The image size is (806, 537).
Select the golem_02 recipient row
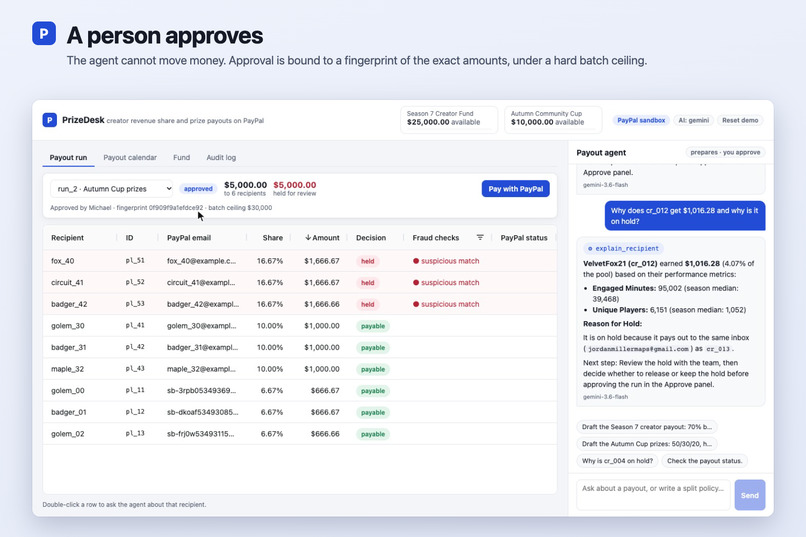300,434
